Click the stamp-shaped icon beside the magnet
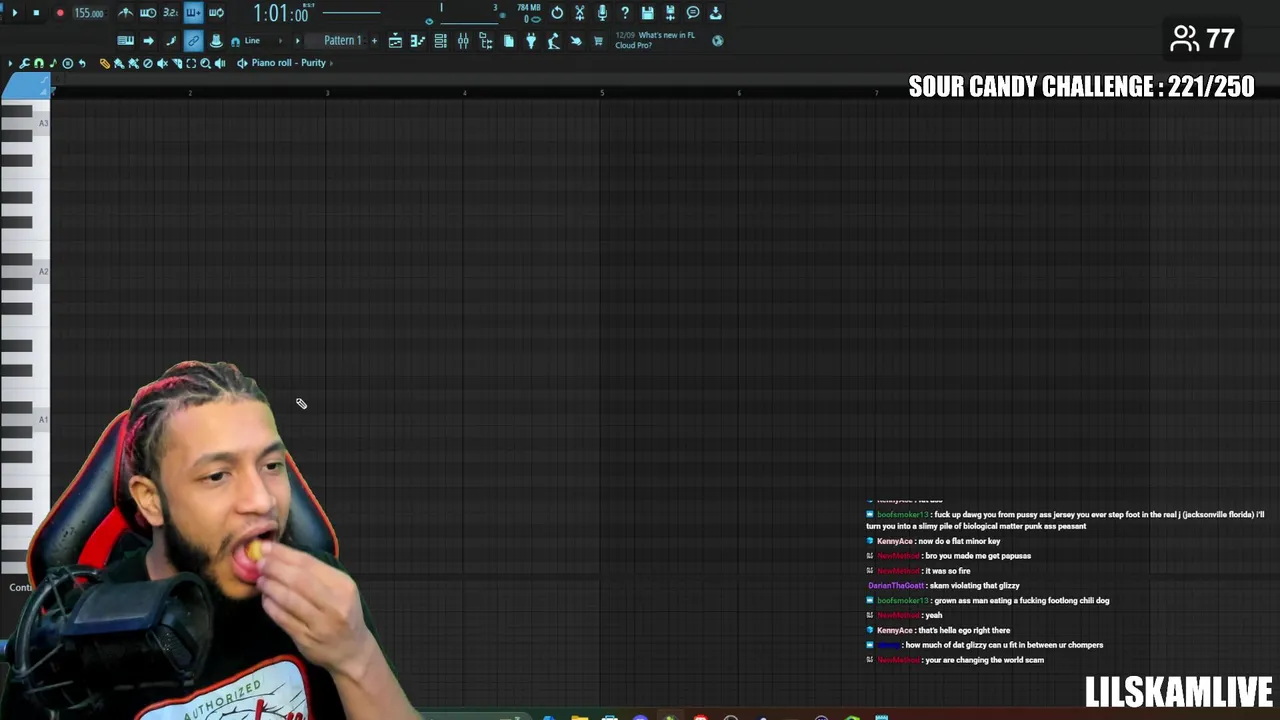Viewport: 1280px width, 720px height. pos(216,41)
